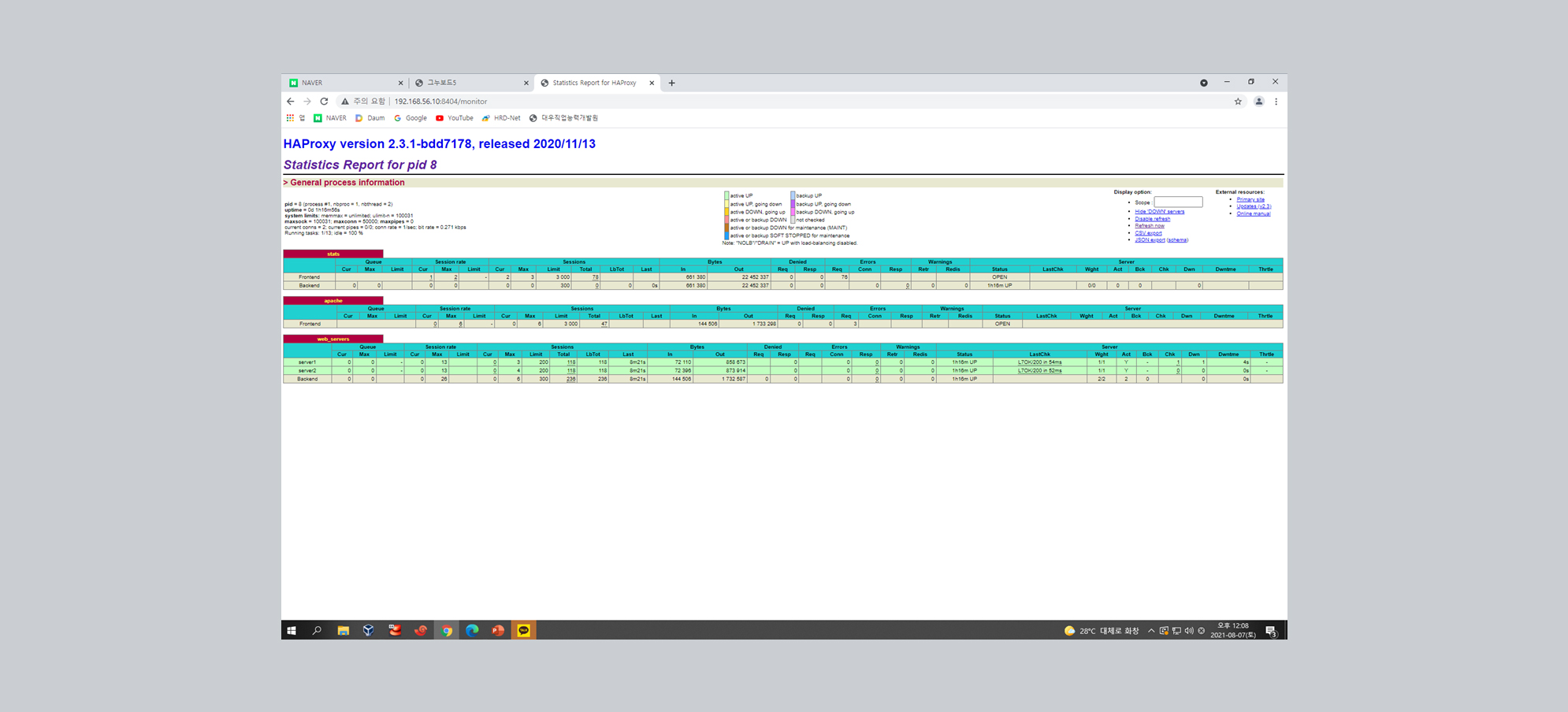Bookmark this page with the star icon
The width and height of the screenshot is (1568, 712).
1238,102
